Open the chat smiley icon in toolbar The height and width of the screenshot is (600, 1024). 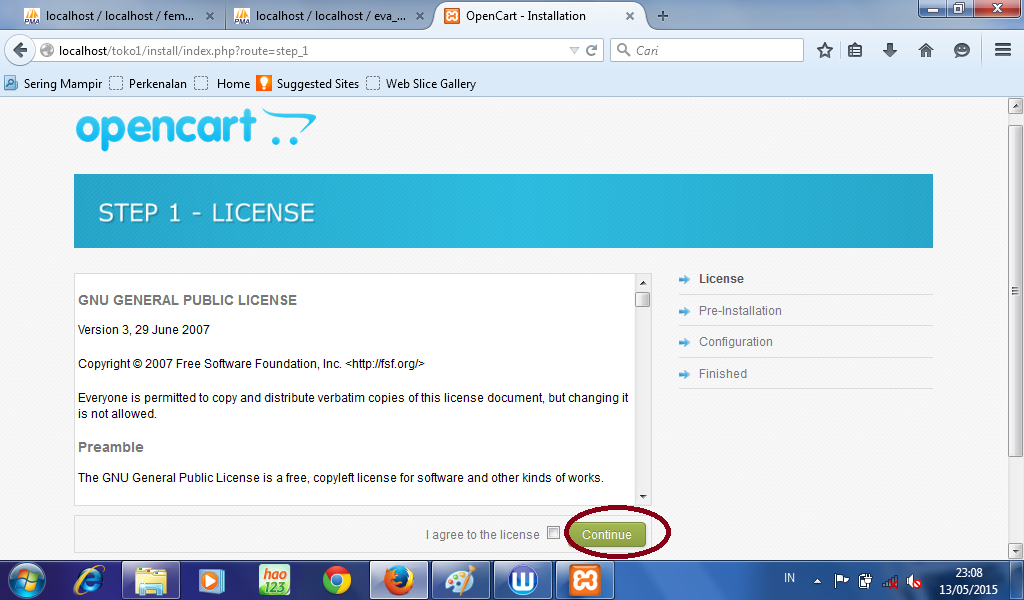point(961,50)
